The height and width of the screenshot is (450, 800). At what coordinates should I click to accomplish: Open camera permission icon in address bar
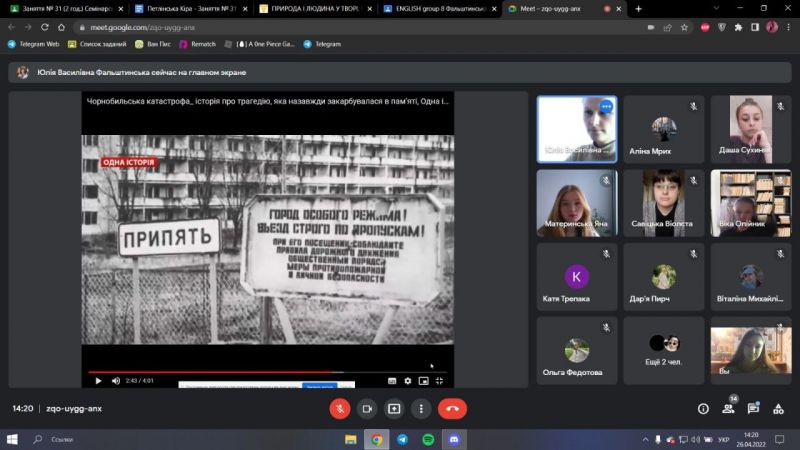click(x=651, y=28)
